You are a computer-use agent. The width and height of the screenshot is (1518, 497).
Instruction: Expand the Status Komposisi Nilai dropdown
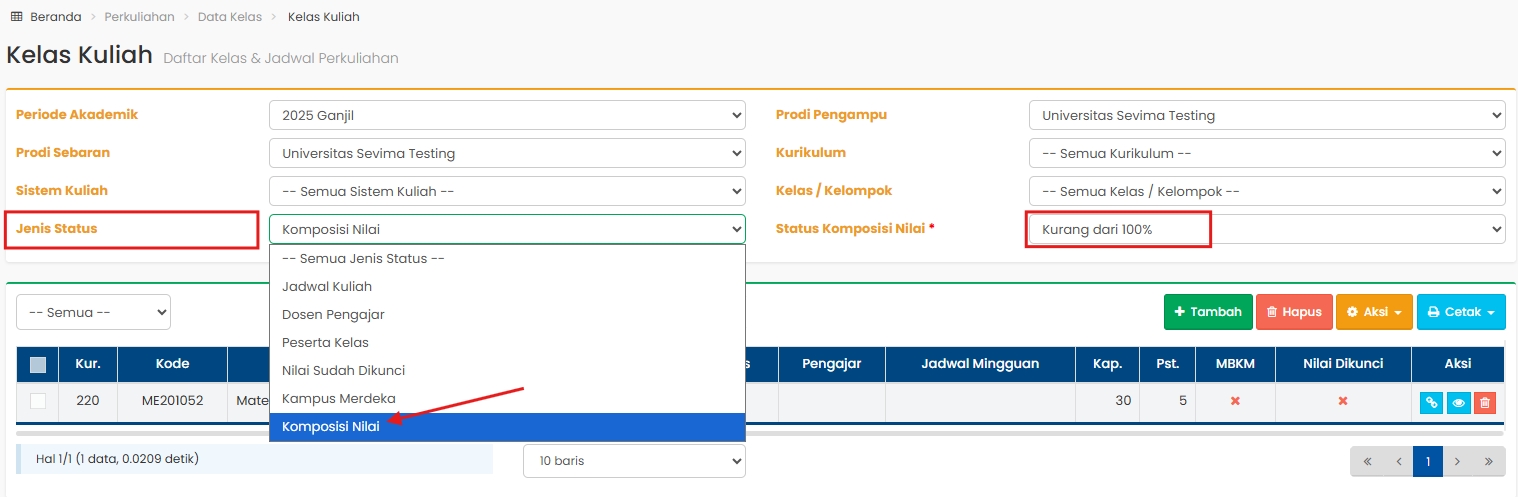[x=1266, y=229]
